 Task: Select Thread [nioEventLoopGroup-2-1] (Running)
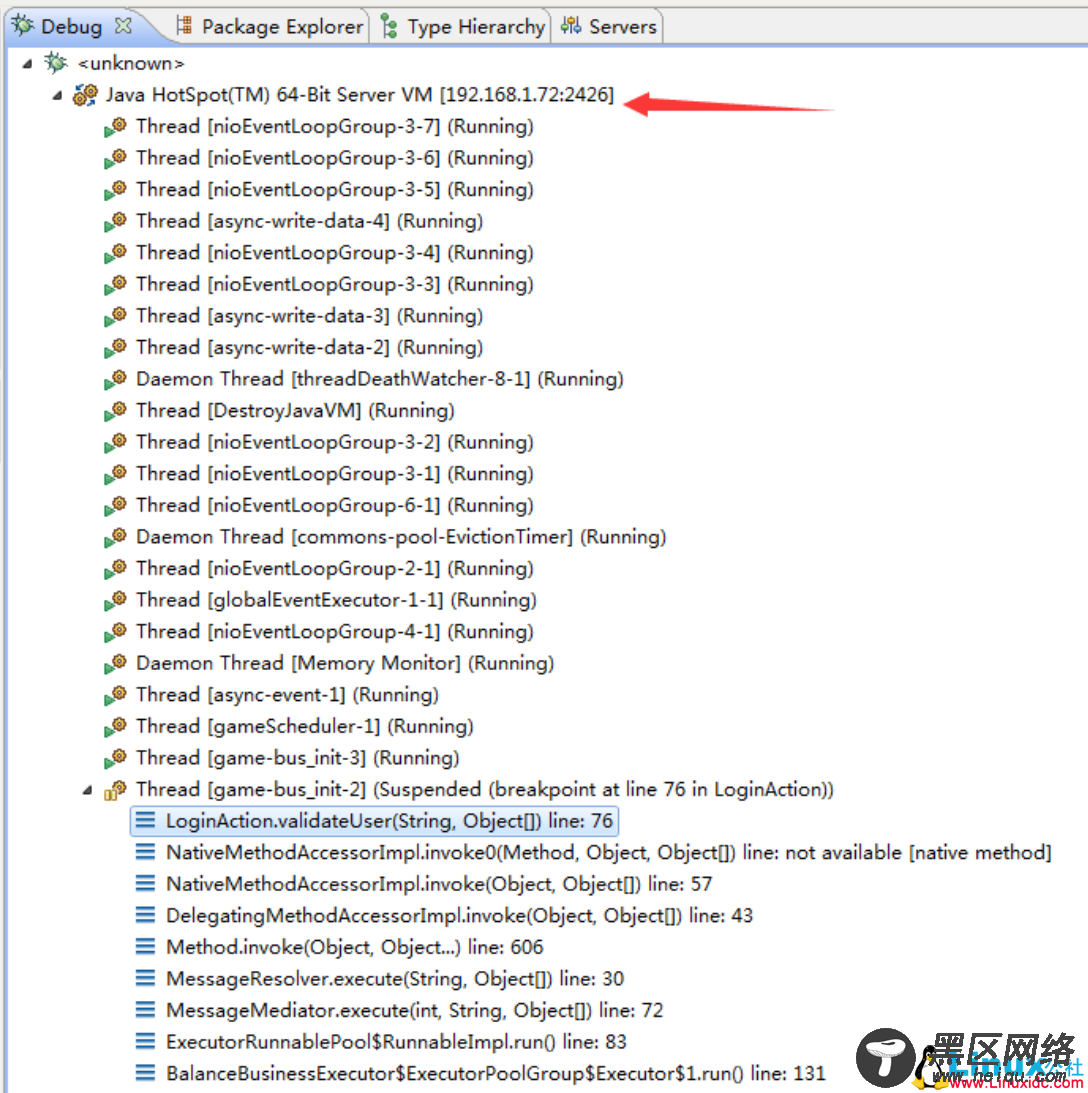pos(335,569)
